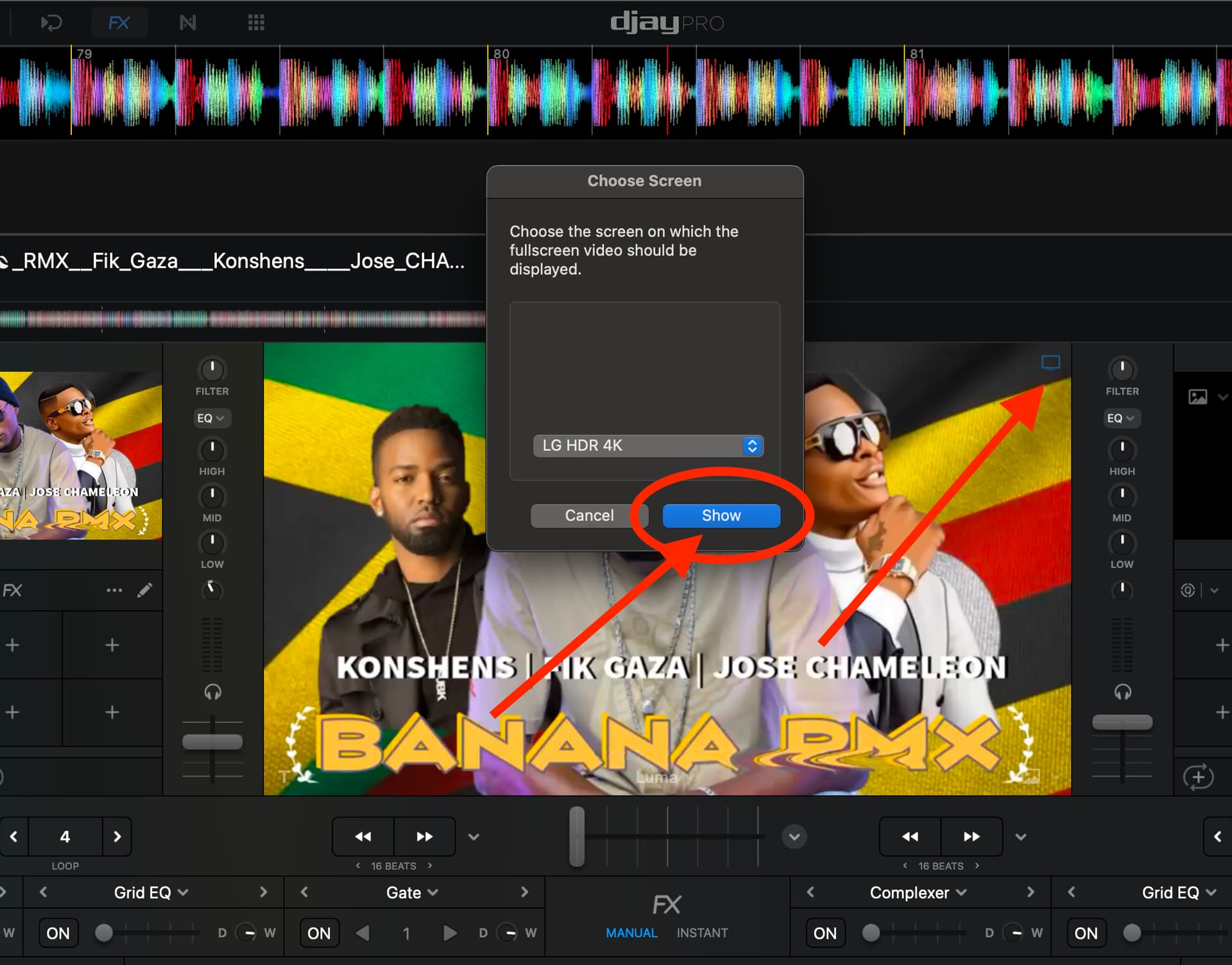1232x965 pixels.
Task: Click the right sync target icon
Action: [x=1188, y=590]
